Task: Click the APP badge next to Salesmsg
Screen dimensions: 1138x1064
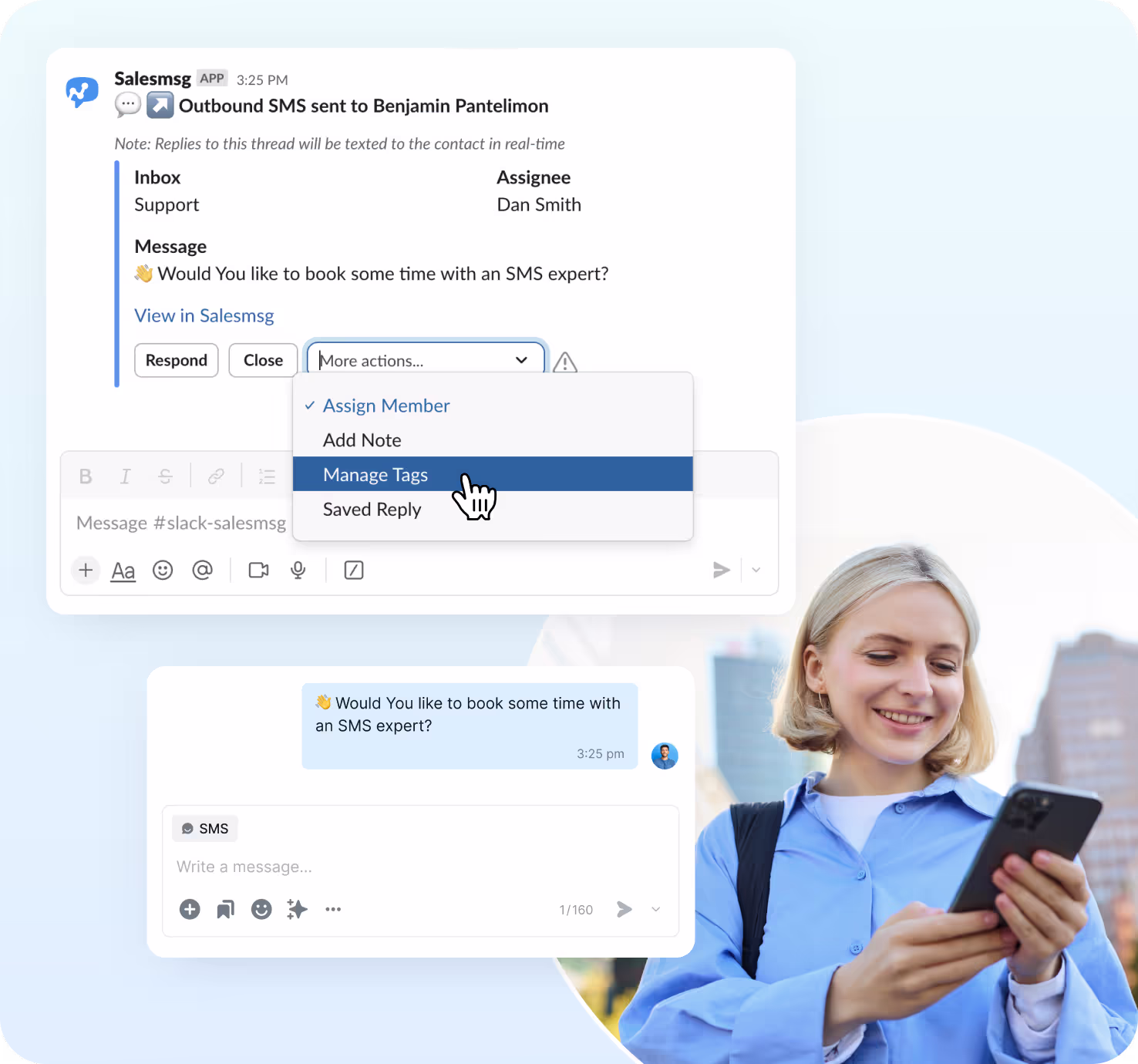Action: (x=212, y=79)
